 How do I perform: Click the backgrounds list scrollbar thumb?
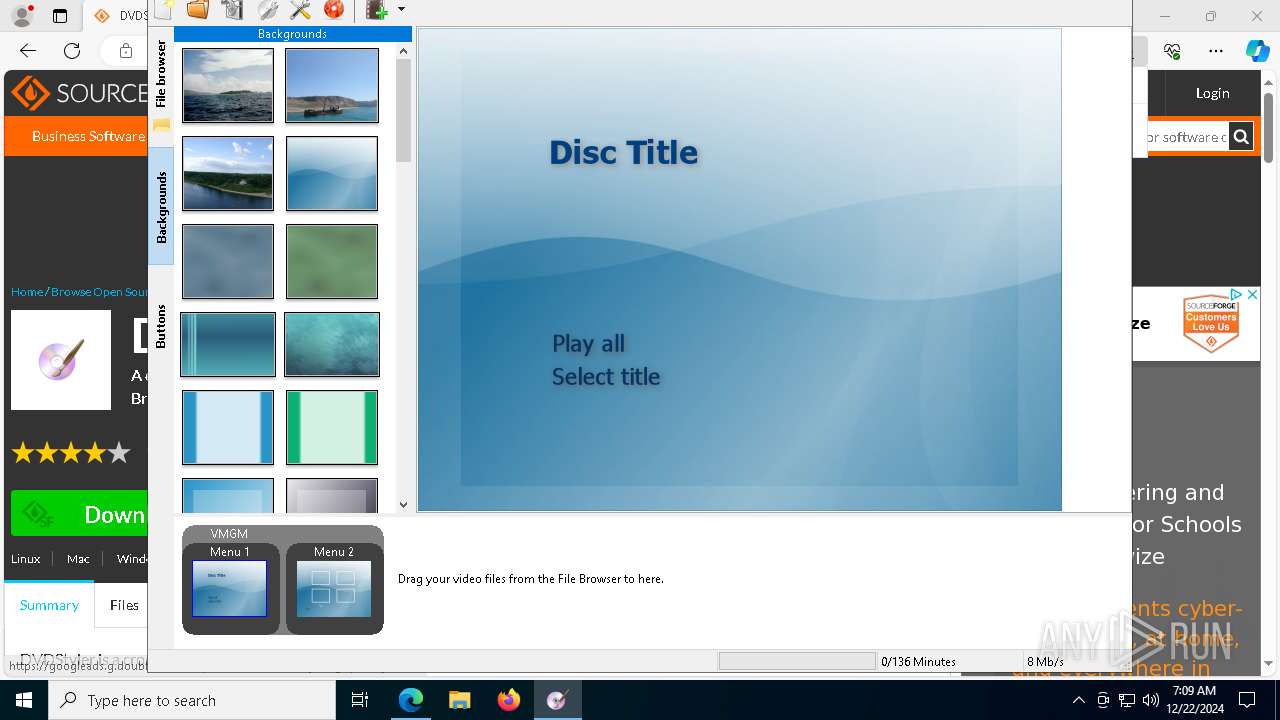point(404,110)
